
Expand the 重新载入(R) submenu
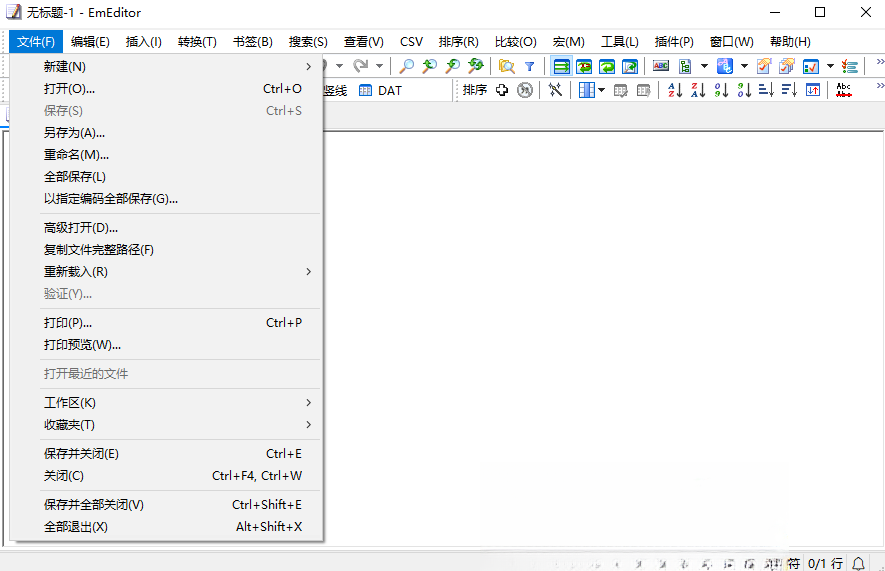pos(167,272)
